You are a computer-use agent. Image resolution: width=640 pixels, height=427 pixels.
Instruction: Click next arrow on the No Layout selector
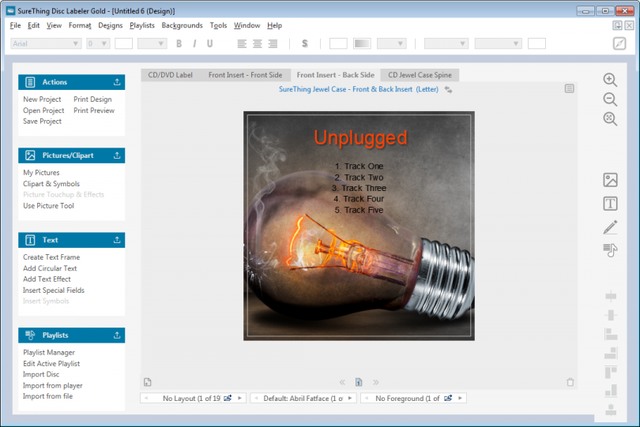pyautogui.click(x=238, y=398)
